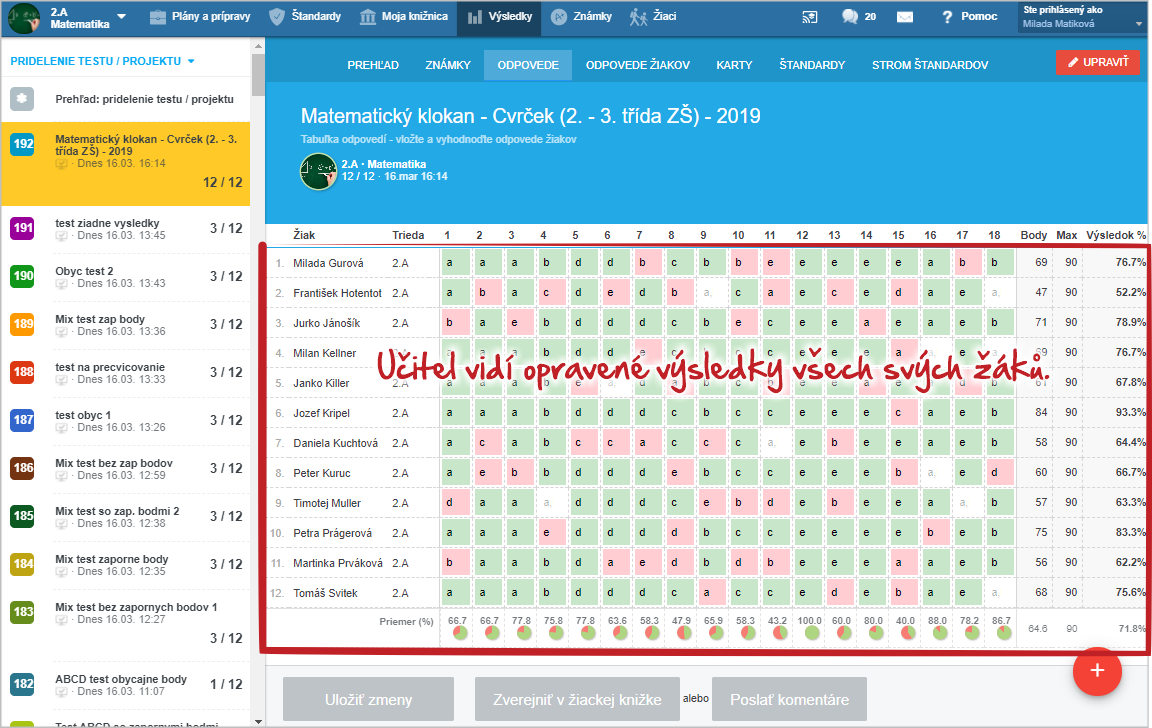Open the ŠTANDARDY tab

tap(812, 65)
